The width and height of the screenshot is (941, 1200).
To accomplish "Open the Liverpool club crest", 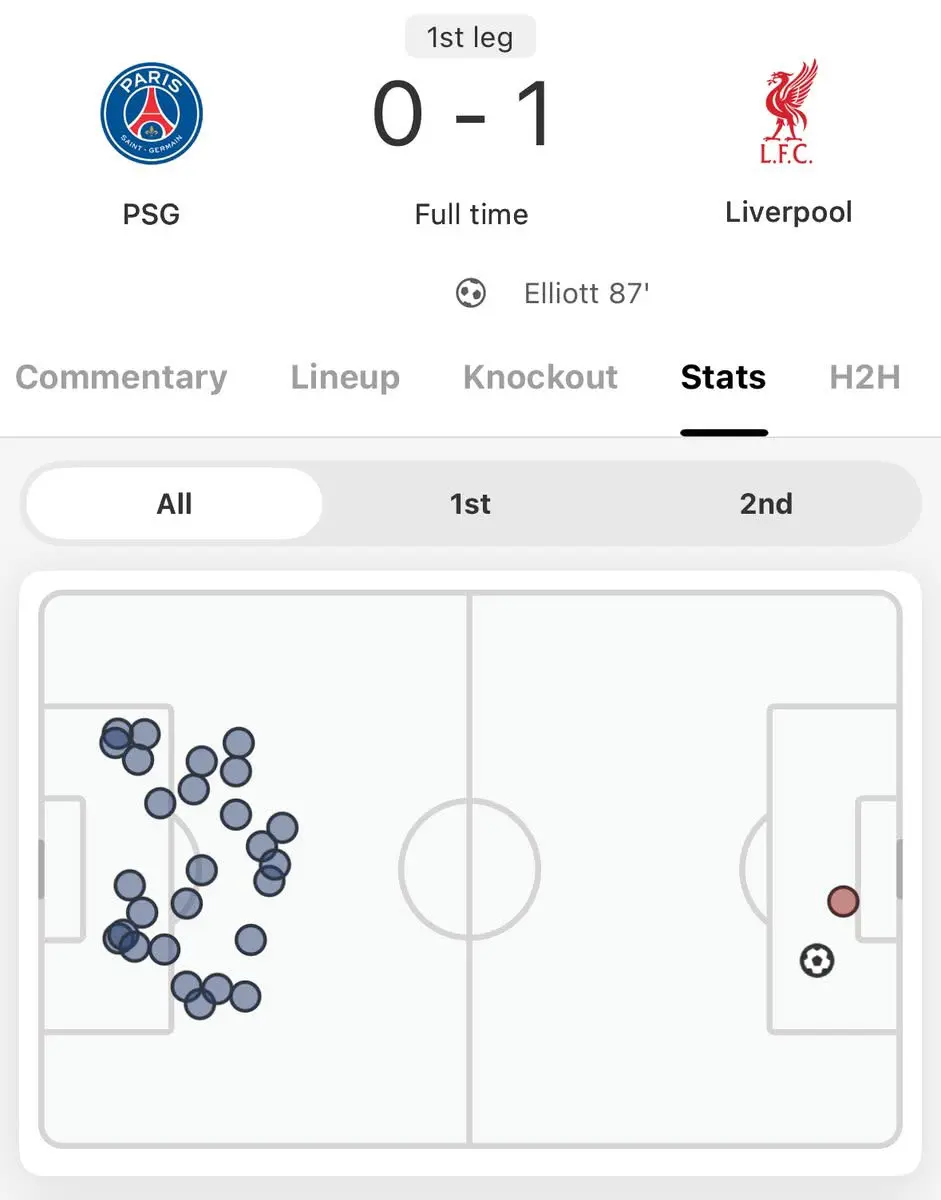I will point(789,112).
